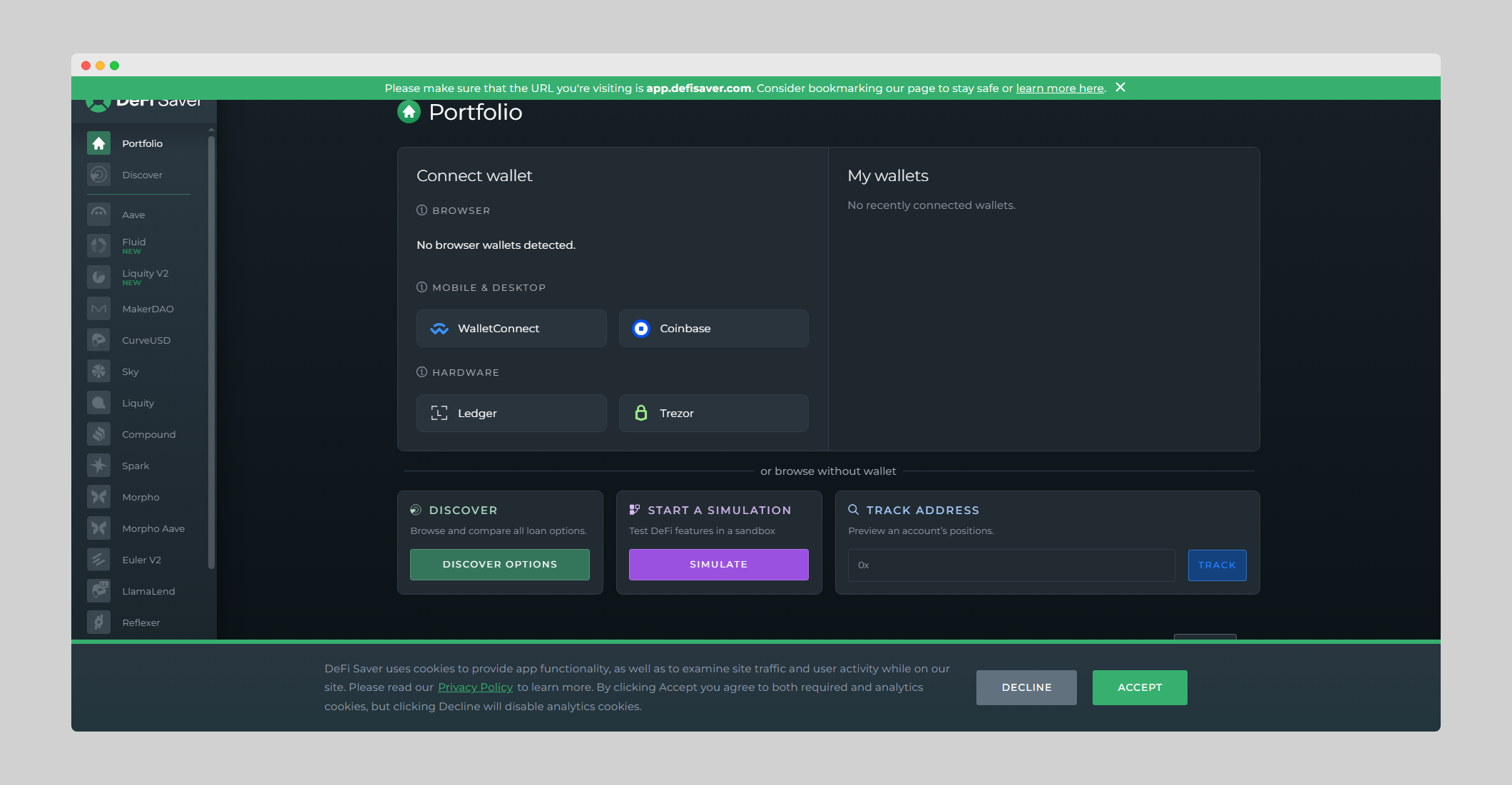Dismiss the URL warning banner
Image resolution: width=1512 pixels, height=785 pixels.
point(1120,87)
